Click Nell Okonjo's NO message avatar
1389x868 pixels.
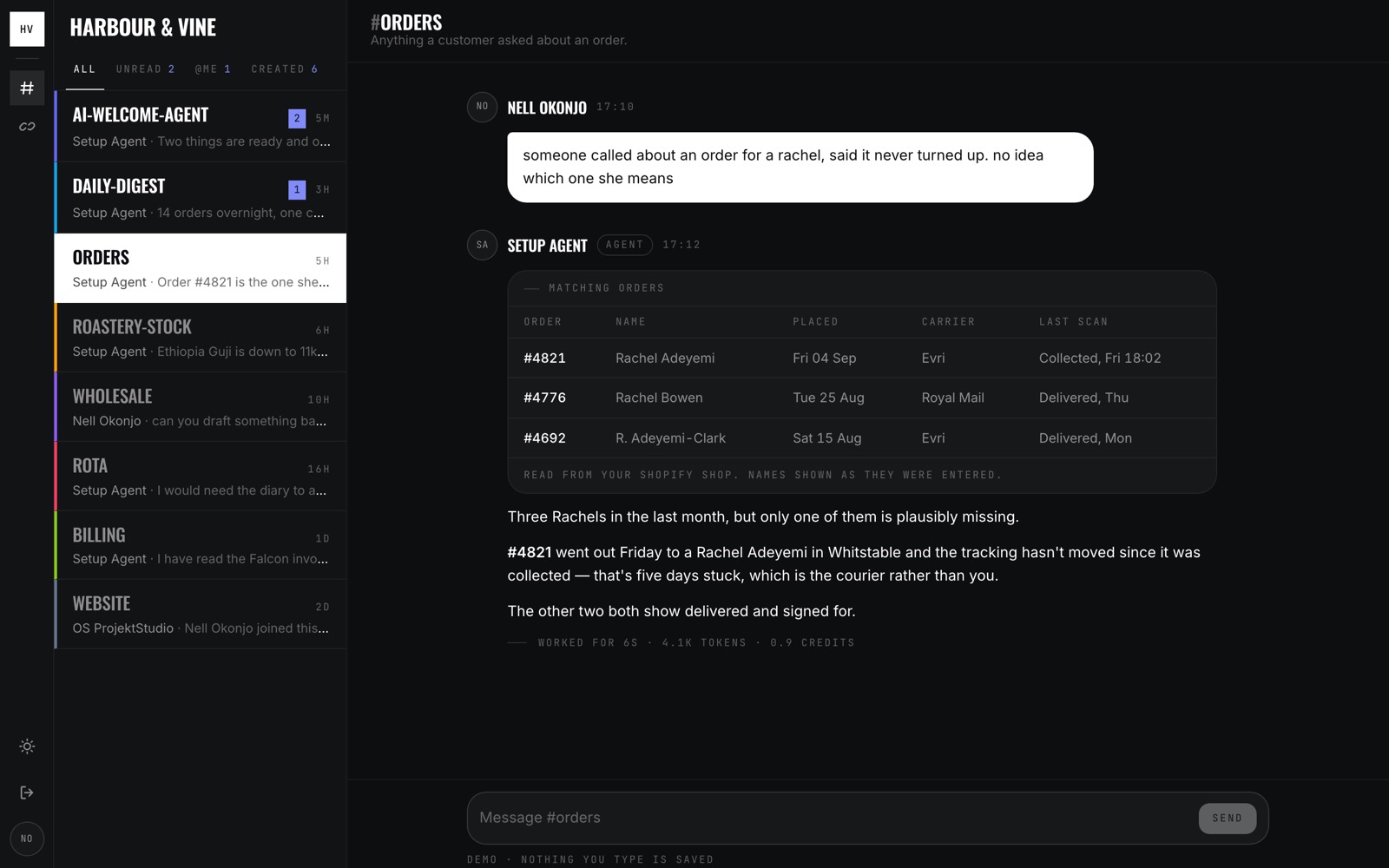tap(482, 107)
